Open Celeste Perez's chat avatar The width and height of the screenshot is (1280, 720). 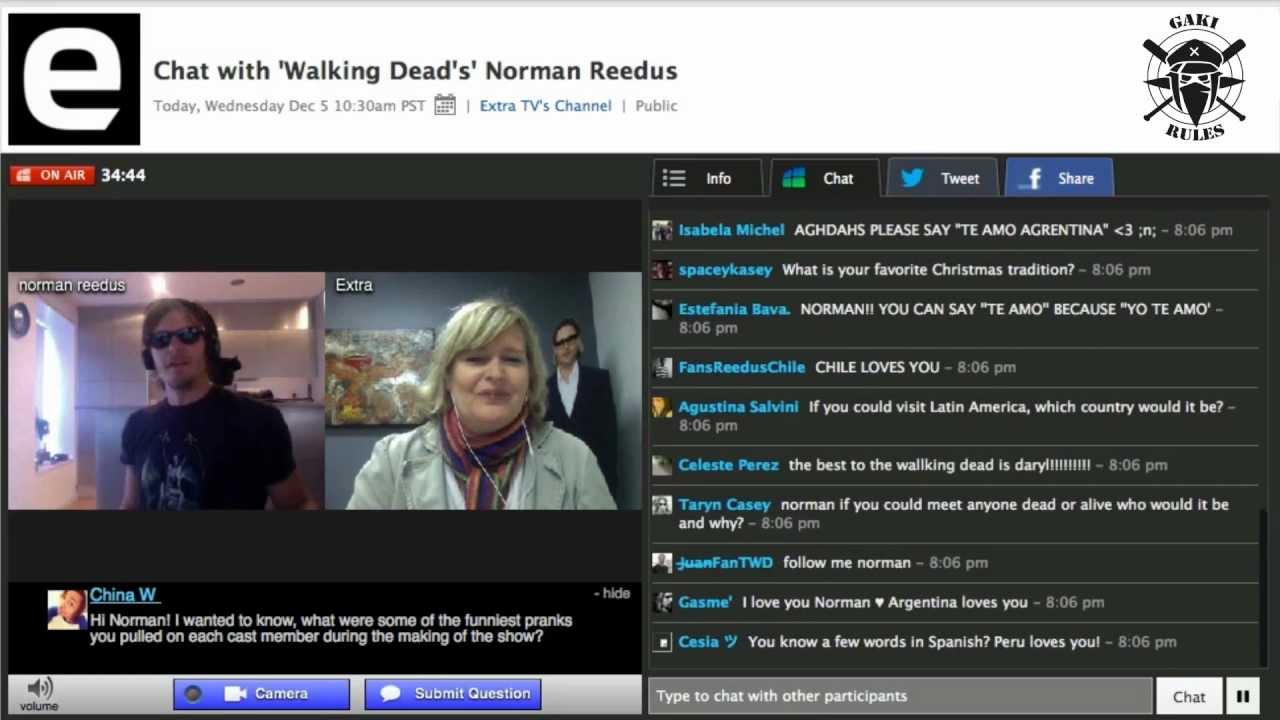click(x=662, y=465)
